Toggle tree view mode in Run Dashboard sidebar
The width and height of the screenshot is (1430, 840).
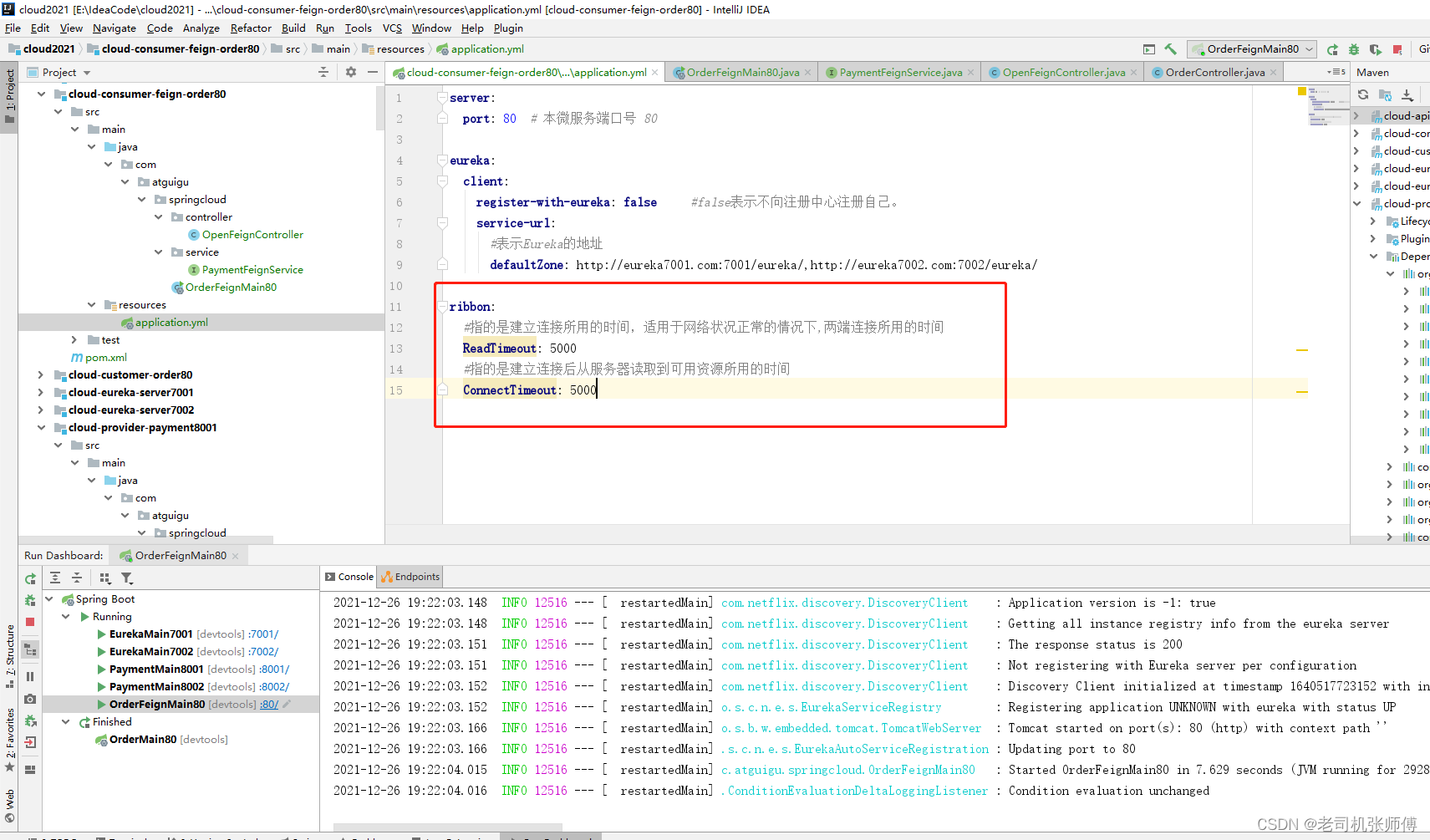tap(30, 649)
